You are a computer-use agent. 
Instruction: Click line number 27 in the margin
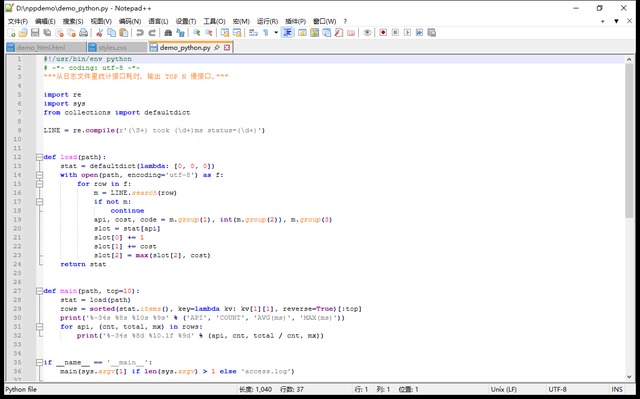(x=17, y=291)
